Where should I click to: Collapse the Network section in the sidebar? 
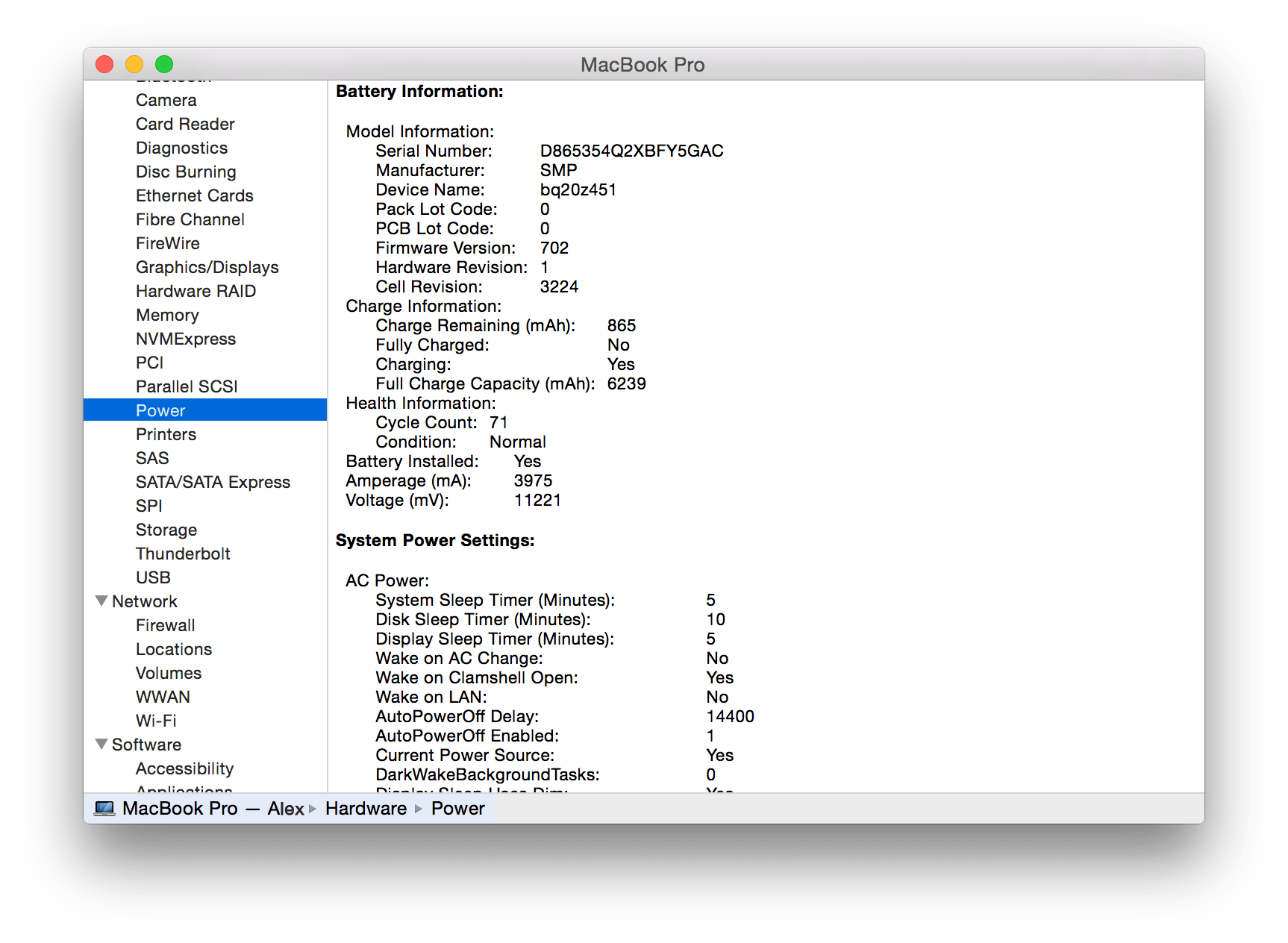[x=101, y=601]
